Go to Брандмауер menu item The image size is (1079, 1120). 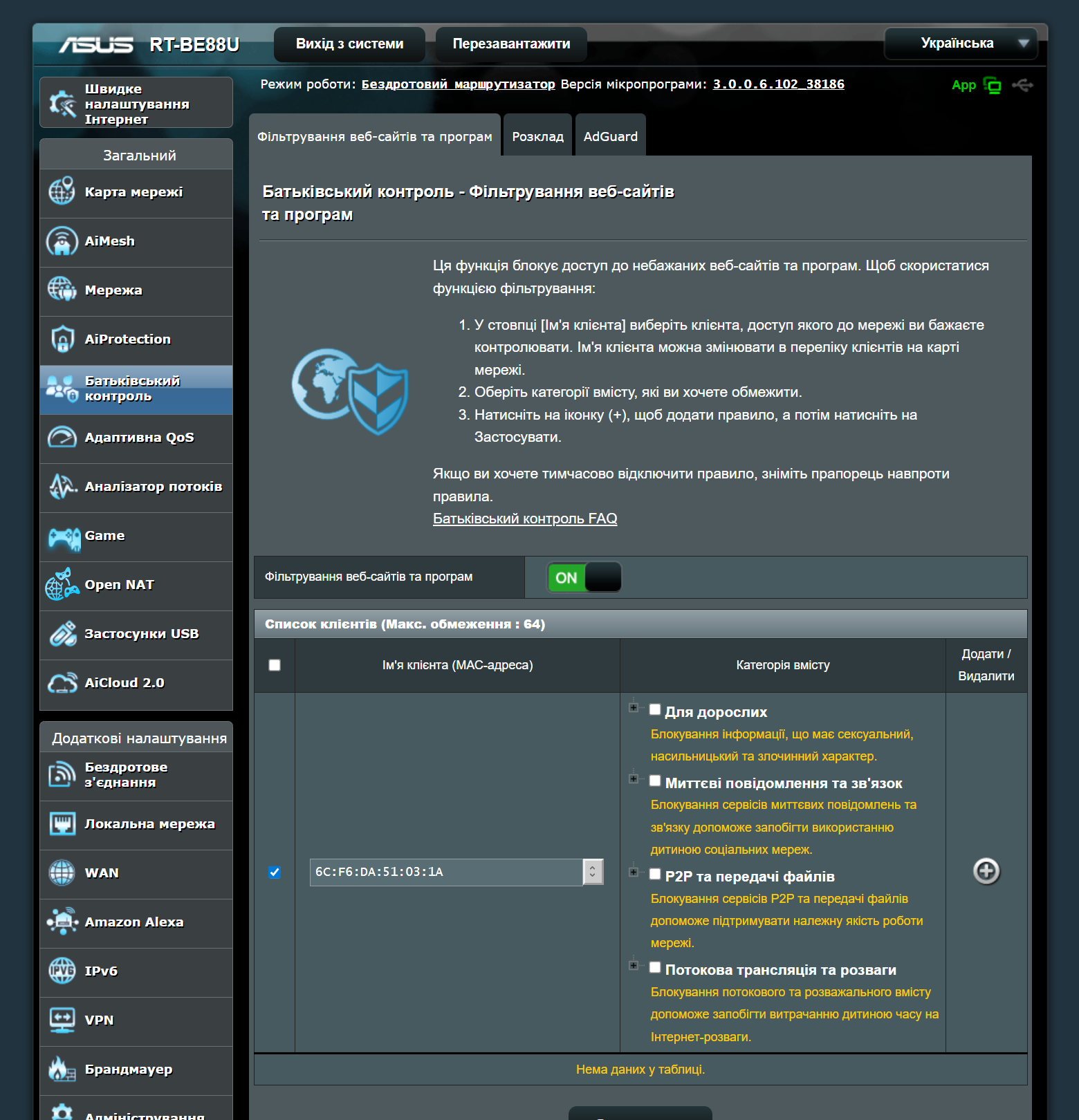tap(136, 1070)
